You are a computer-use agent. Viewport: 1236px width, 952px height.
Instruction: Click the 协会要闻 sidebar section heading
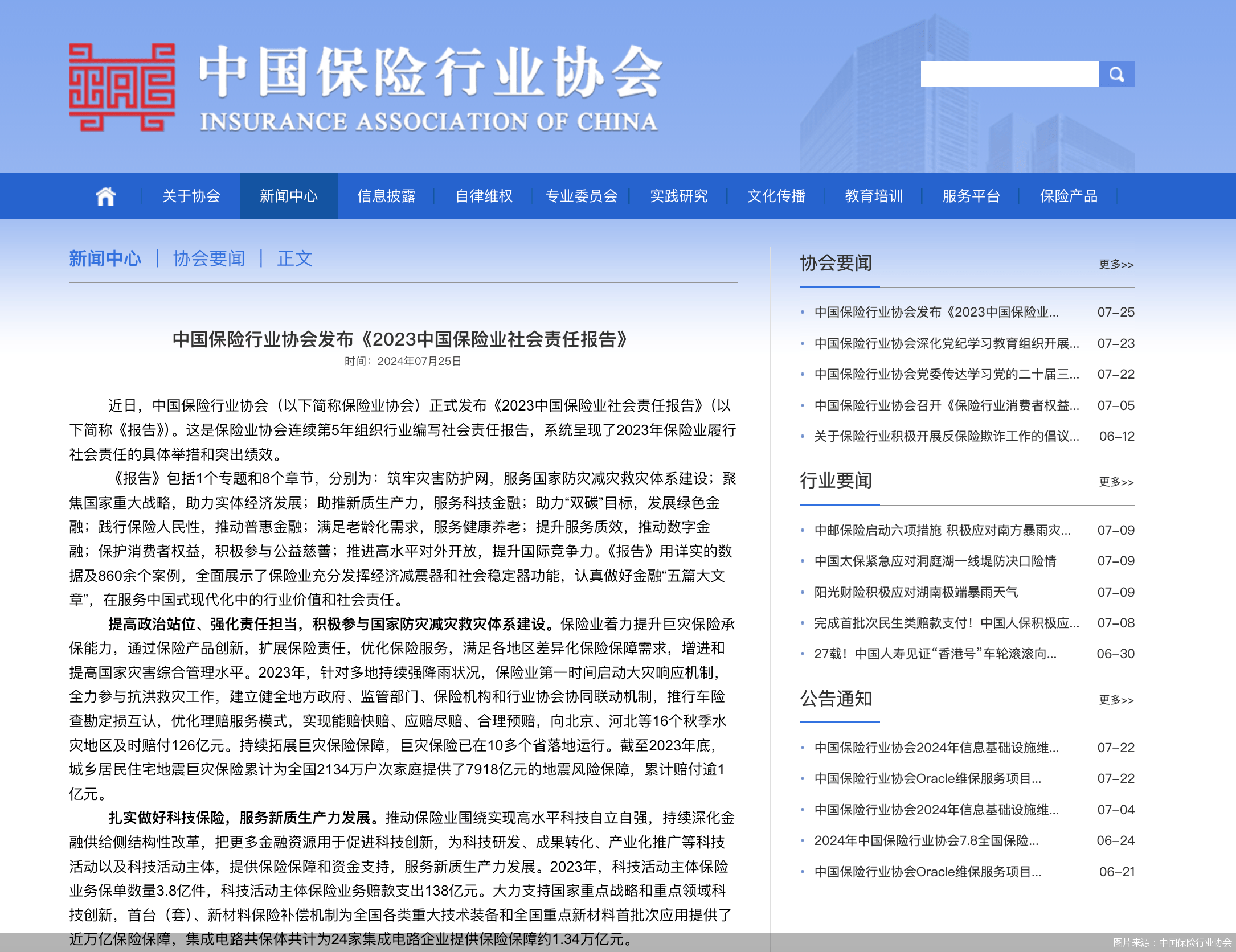[x=836, y=263]
